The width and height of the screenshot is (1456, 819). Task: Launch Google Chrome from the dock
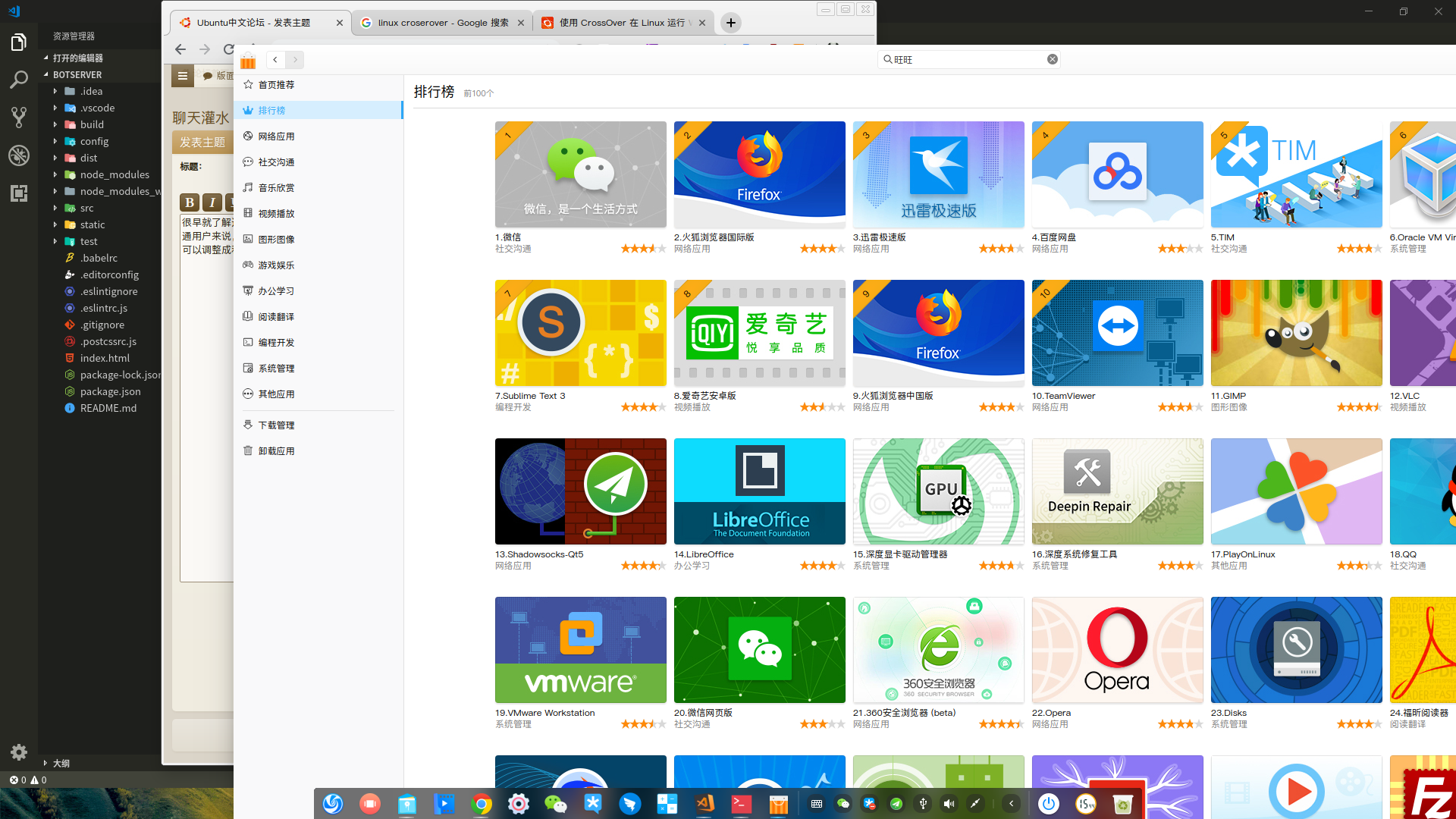click(x=482, y=804)
